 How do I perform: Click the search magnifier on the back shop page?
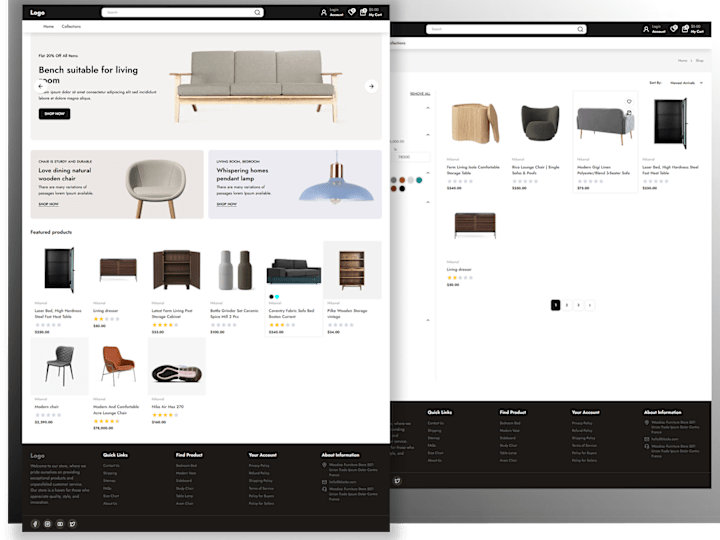click(580, 29)
